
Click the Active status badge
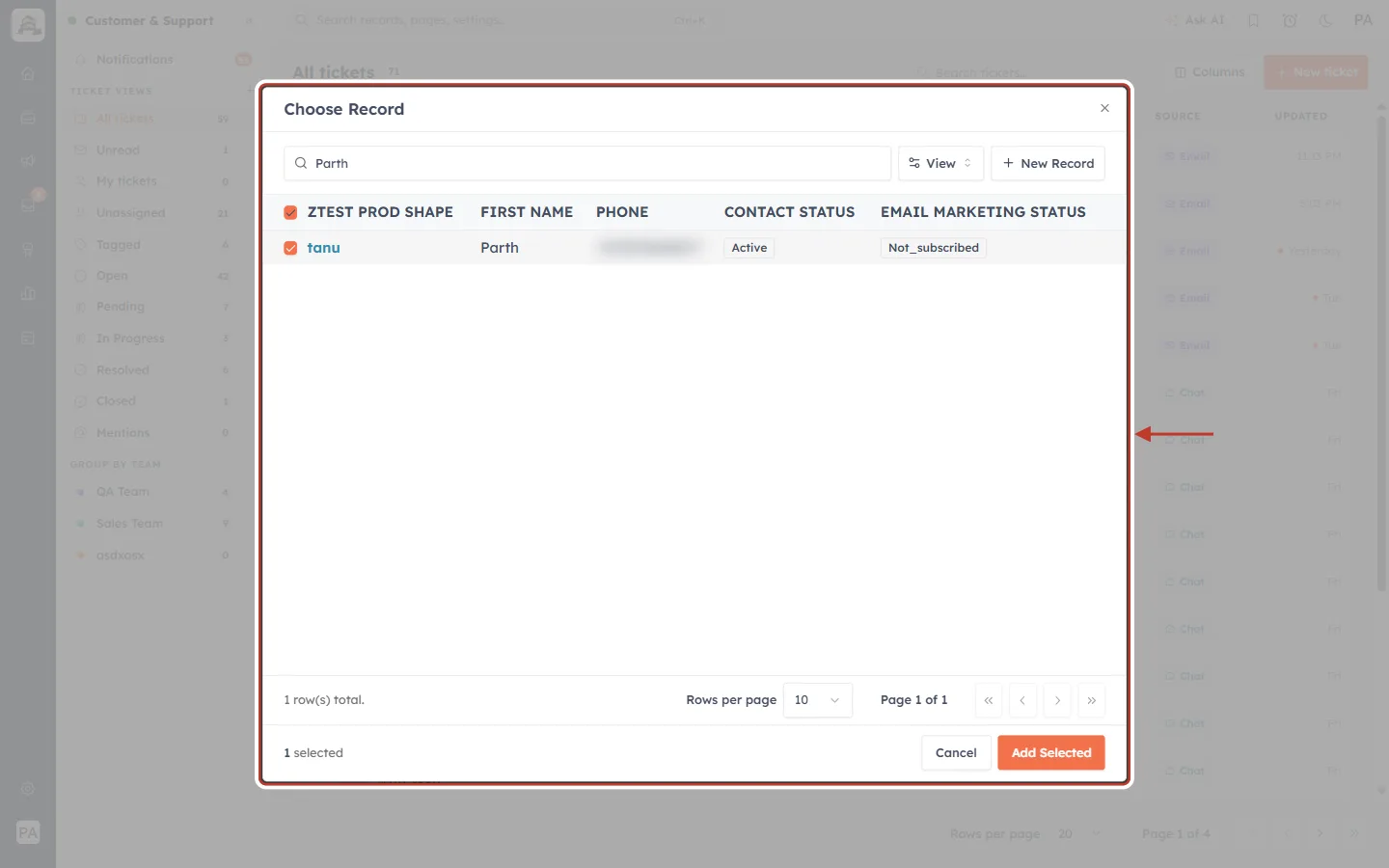(749, 248)
